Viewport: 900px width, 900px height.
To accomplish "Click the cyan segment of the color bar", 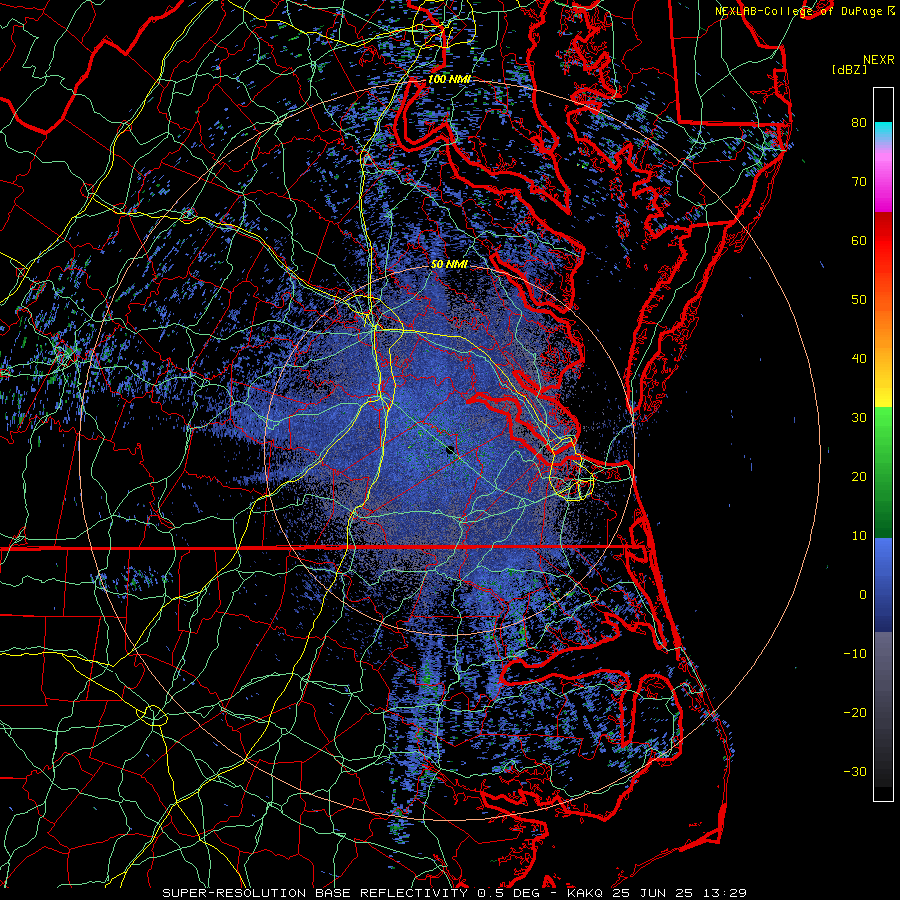I will pyautogui.click(x=883, y=131).
